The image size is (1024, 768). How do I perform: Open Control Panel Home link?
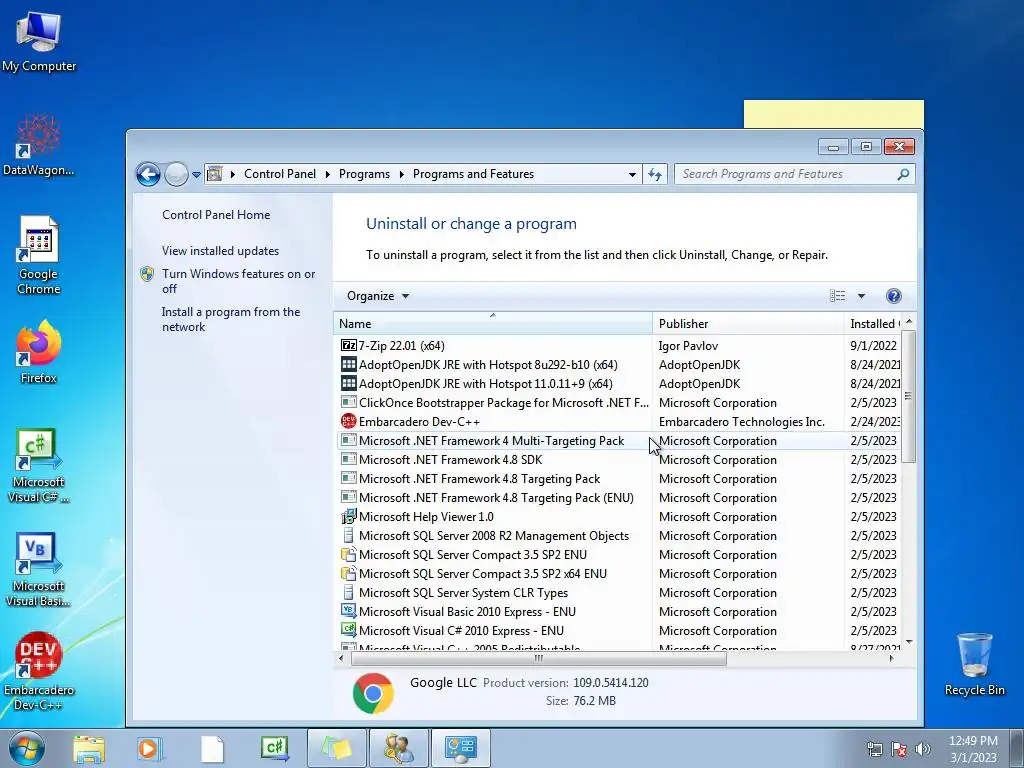(x=216, y=215)
